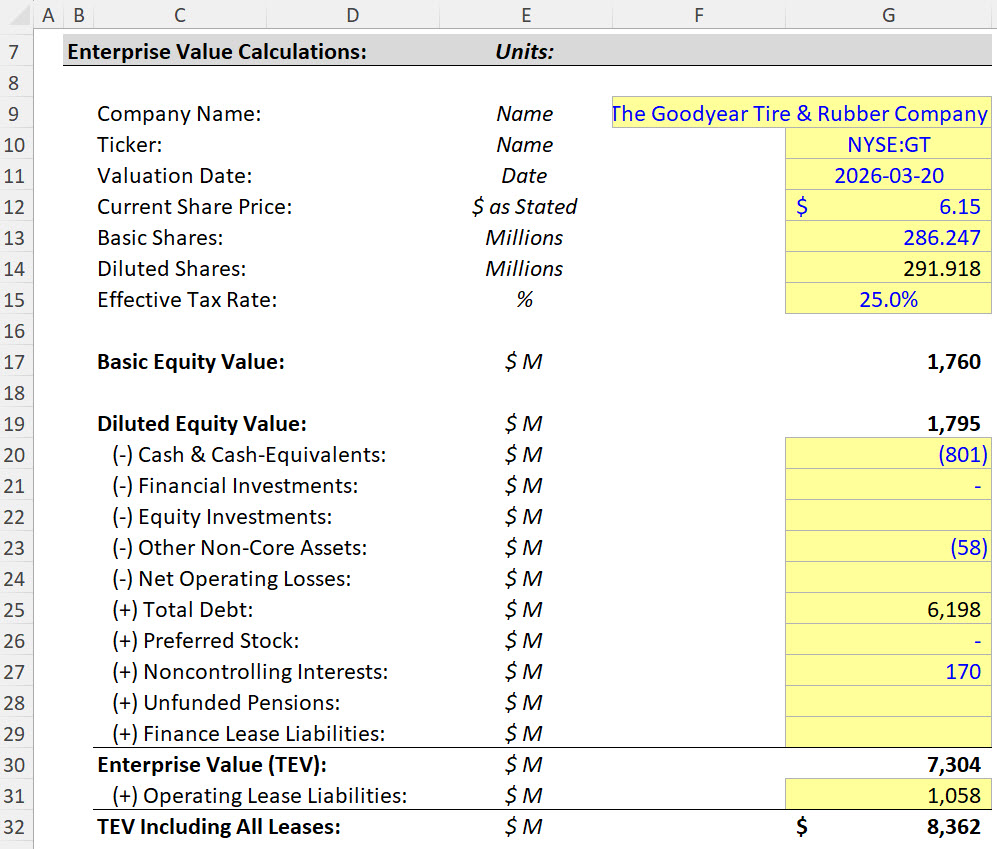The height and width of the screenshot is (849, 997).
Task: Click '(+) Total Debt:' label
Action: (182, 610)
